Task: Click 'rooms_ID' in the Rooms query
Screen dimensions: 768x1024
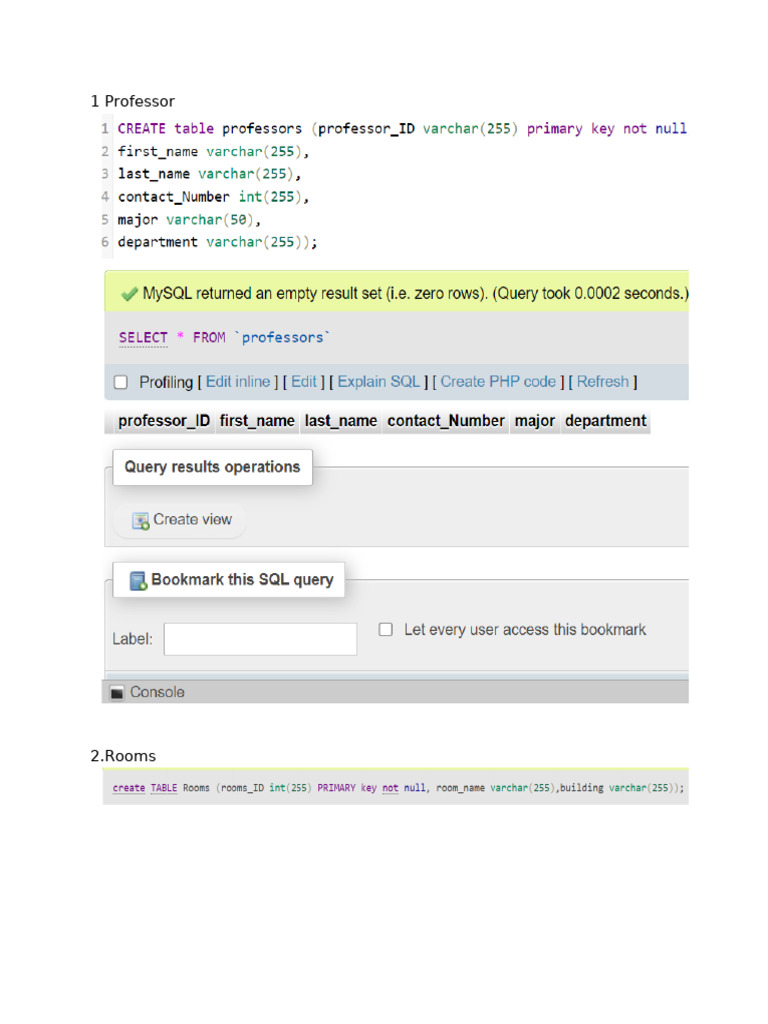Action: coord(242,788)
